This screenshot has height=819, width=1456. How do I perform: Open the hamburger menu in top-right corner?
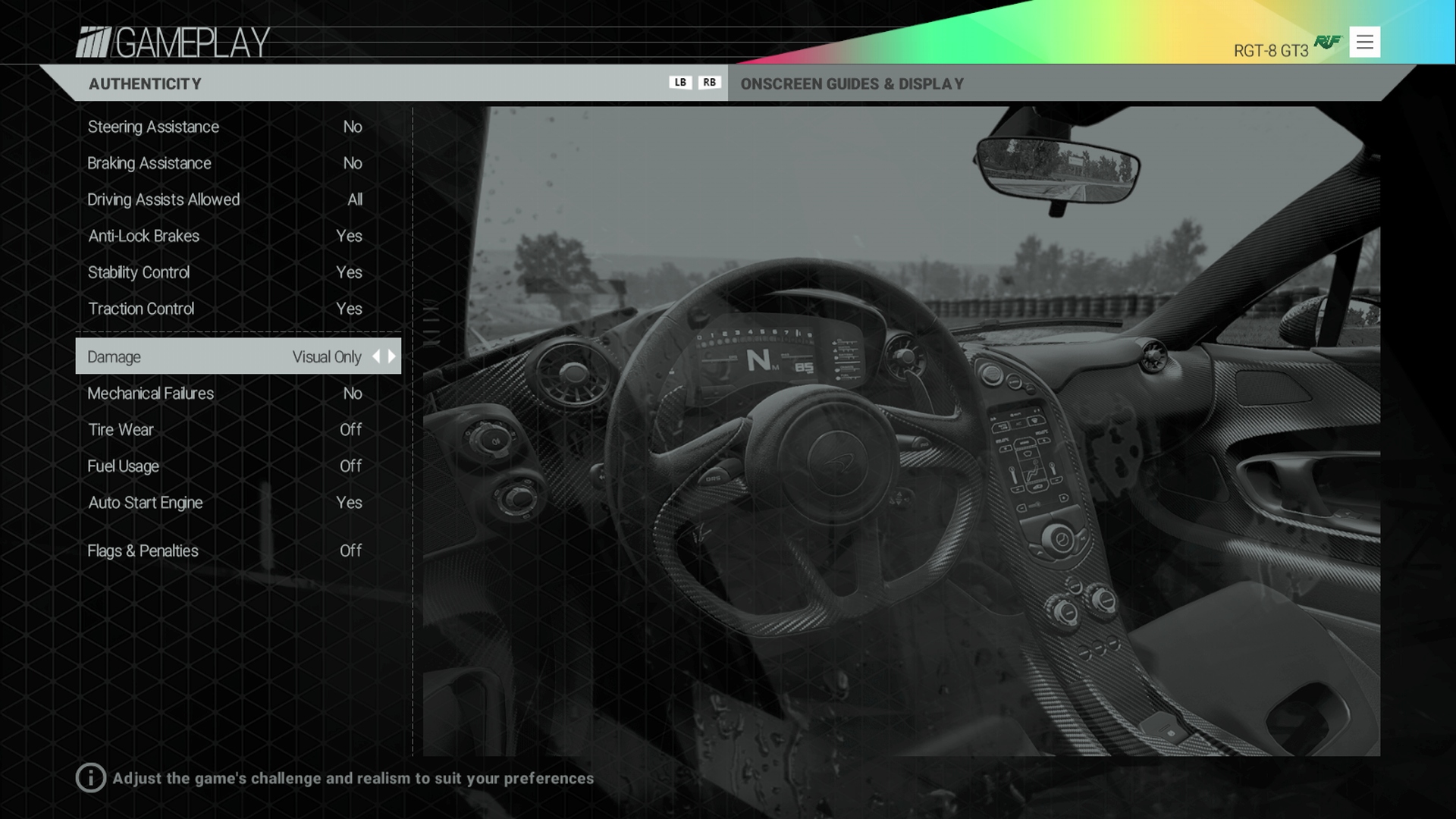point(1365,42)
